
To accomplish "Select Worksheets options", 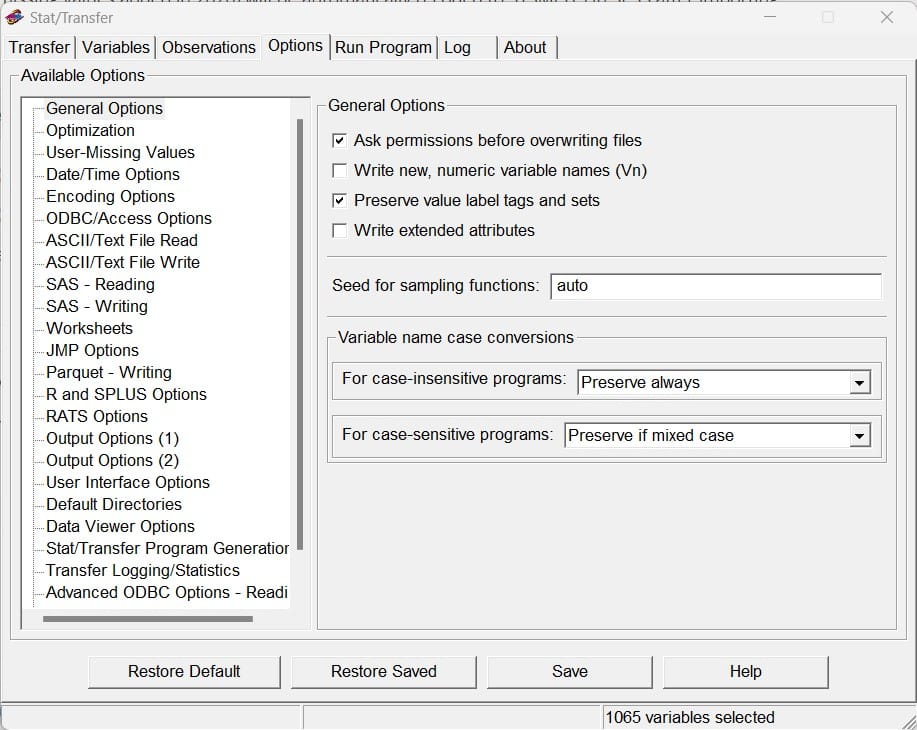I will 89,329.
